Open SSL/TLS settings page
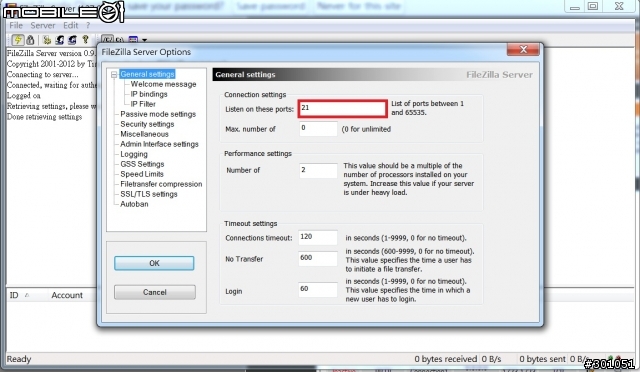The image size is (640, 372). [149, 194]
